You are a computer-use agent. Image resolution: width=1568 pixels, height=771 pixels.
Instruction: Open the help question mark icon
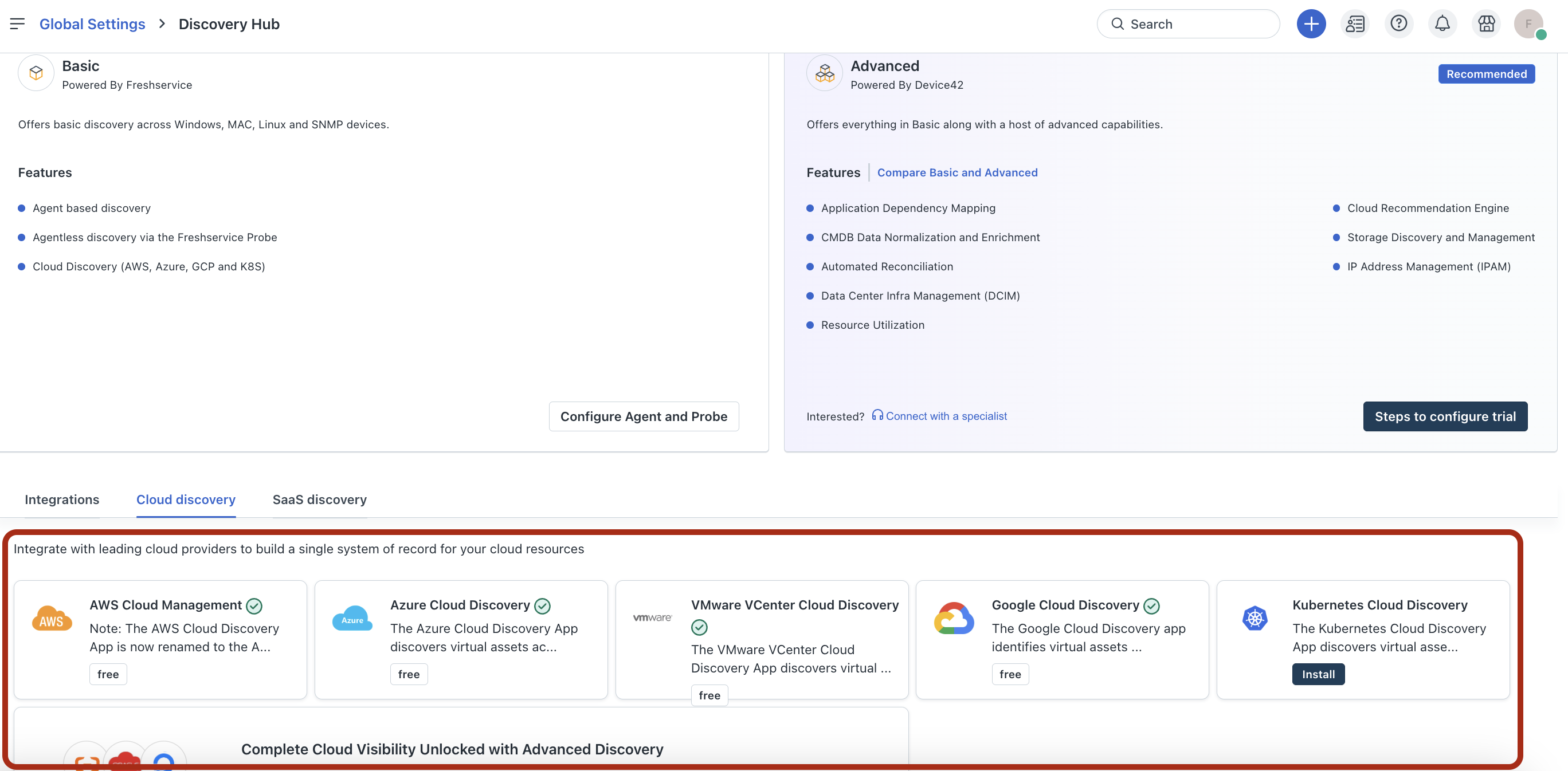[1398, 23]
